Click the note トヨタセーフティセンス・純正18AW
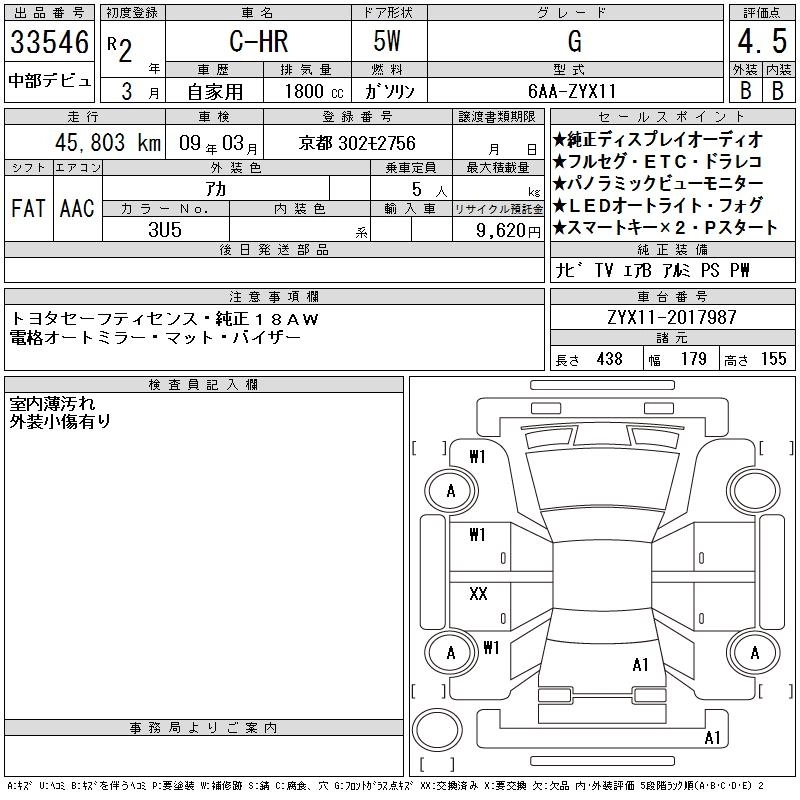Image resolution: width=800 pixels, height=800 pixels. click(164, 319)
